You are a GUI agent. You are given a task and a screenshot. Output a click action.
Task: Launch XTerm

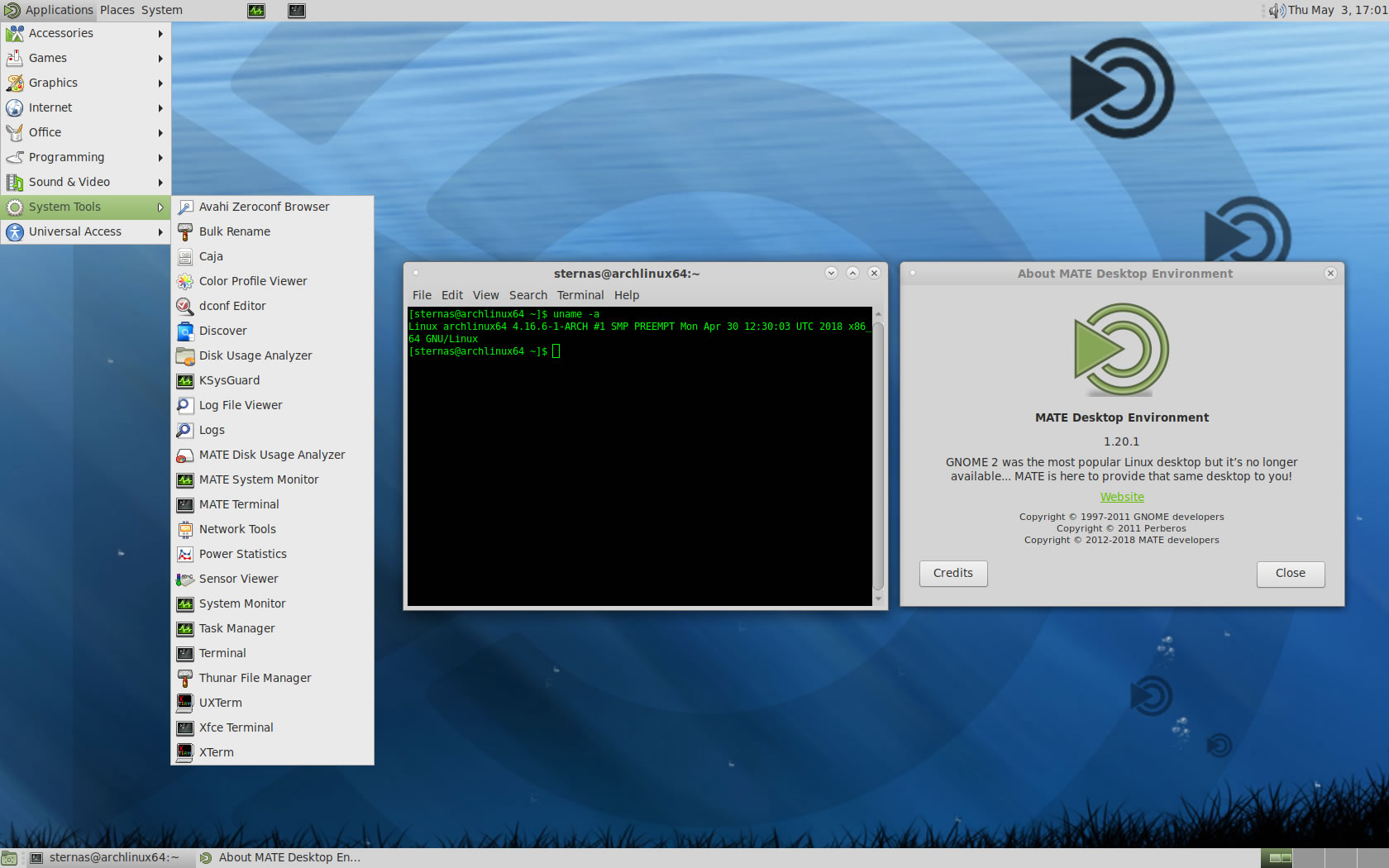click(x=272, y=752)
